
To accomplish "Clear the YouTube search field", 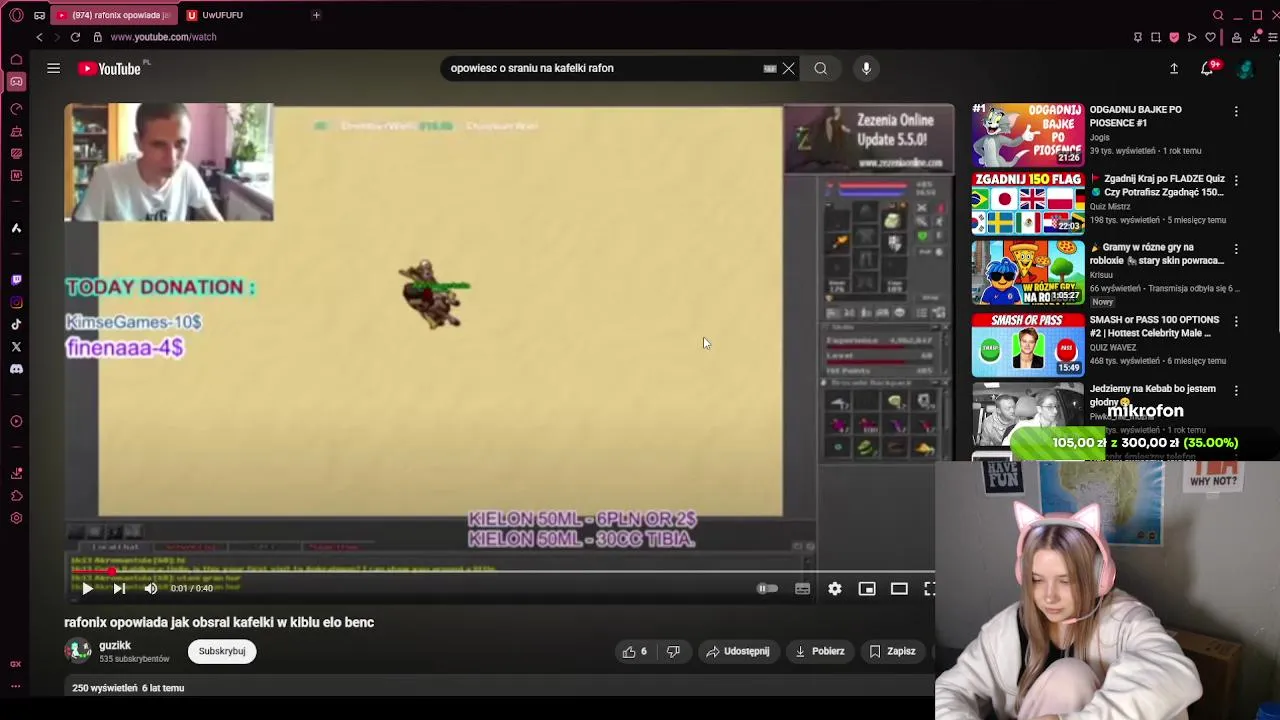I will (x=788, y=68).
